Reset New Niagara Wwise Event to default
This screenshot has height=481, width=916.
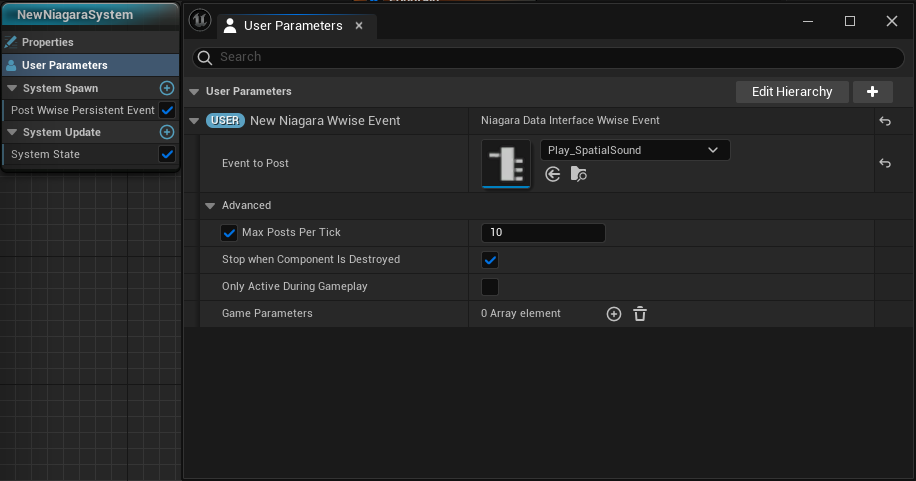885,121
